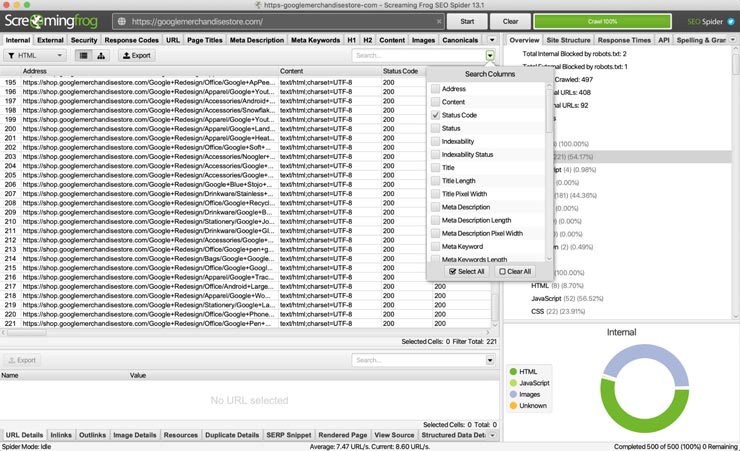
Task: Clear the URL field with the X icon
Action: (x=439, y=21)
